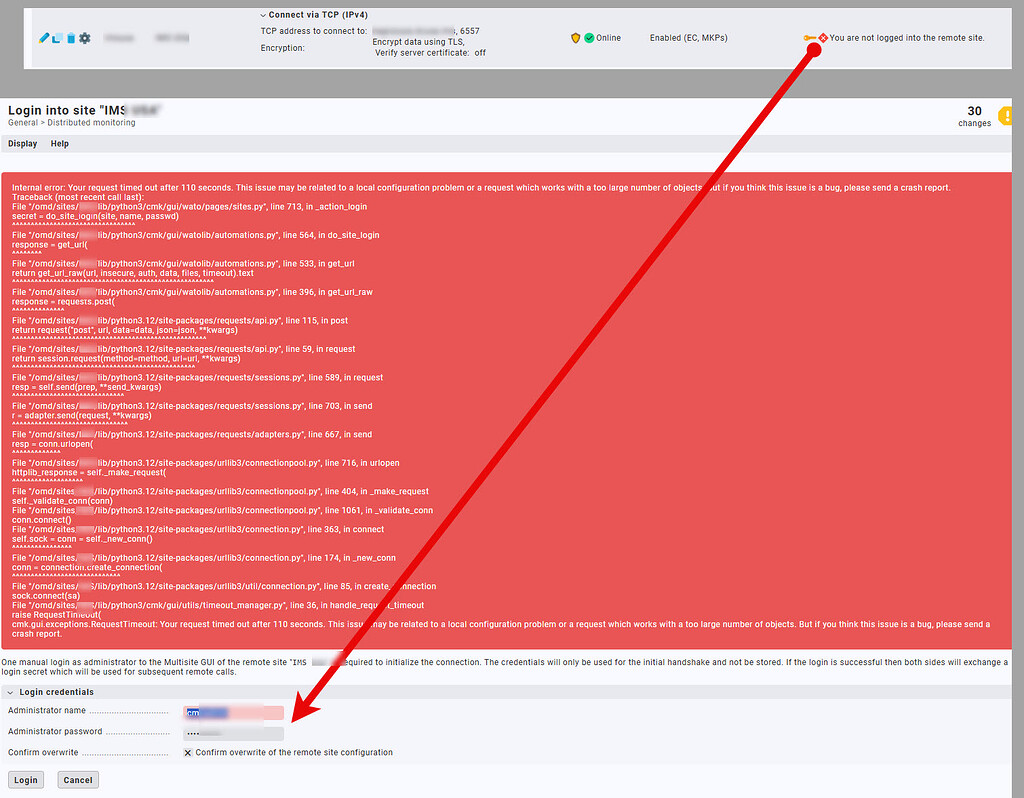Click the Administrator name field
Viewport: 1024px width, 798px height.
tap(234, 712)
